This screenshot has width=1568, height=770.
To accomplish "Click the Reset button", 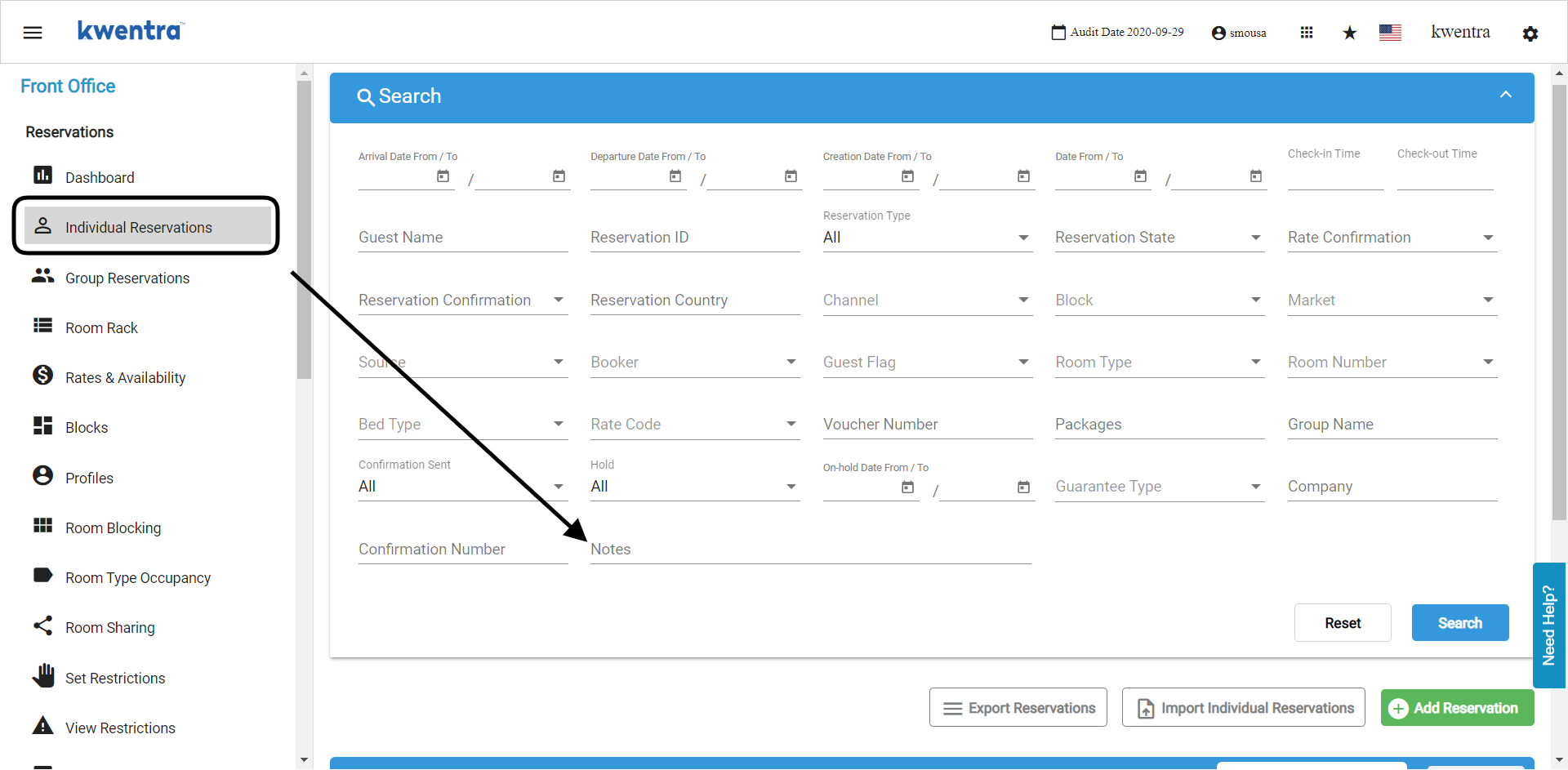I will point(1343,623).
